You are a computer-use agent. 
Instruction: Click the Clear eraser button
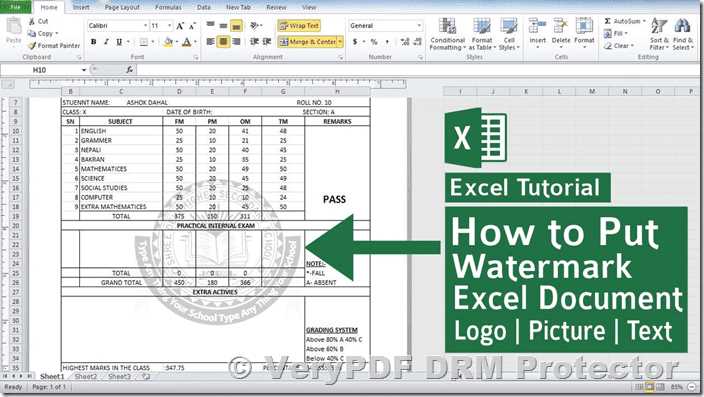point(619,45)
